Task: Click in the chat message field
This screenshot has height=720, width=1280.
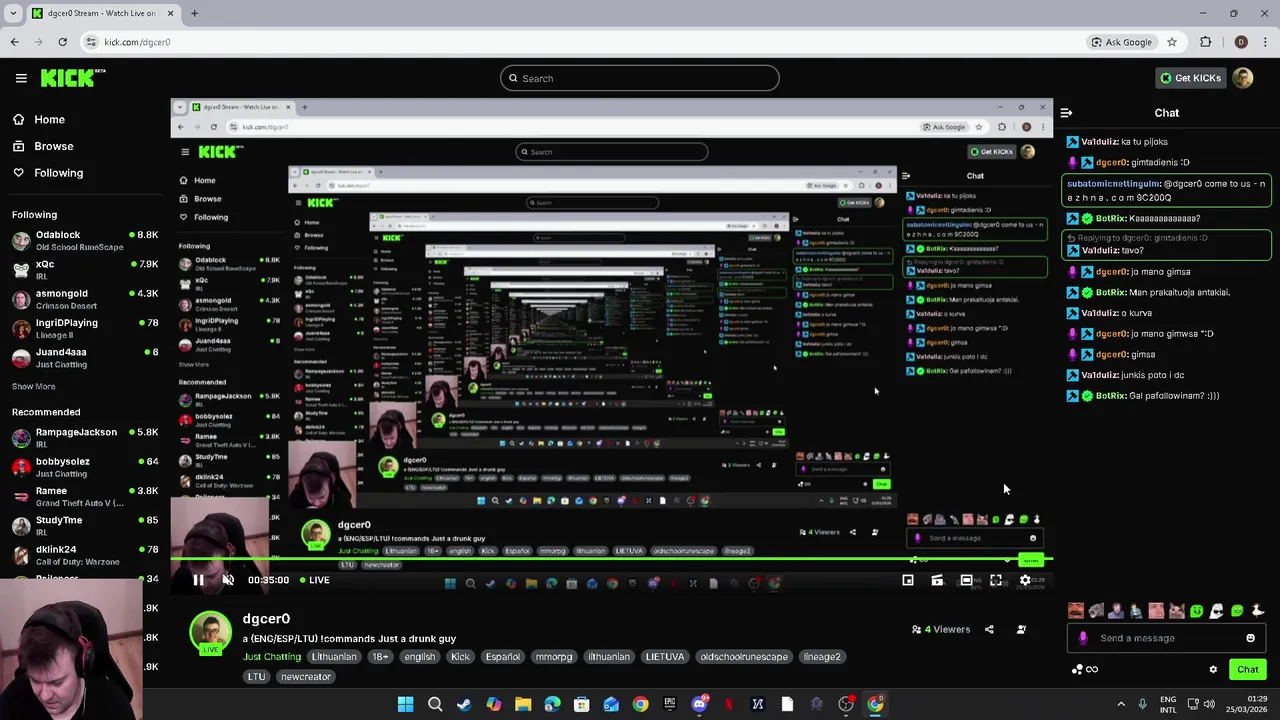Action: [1166, 638]
